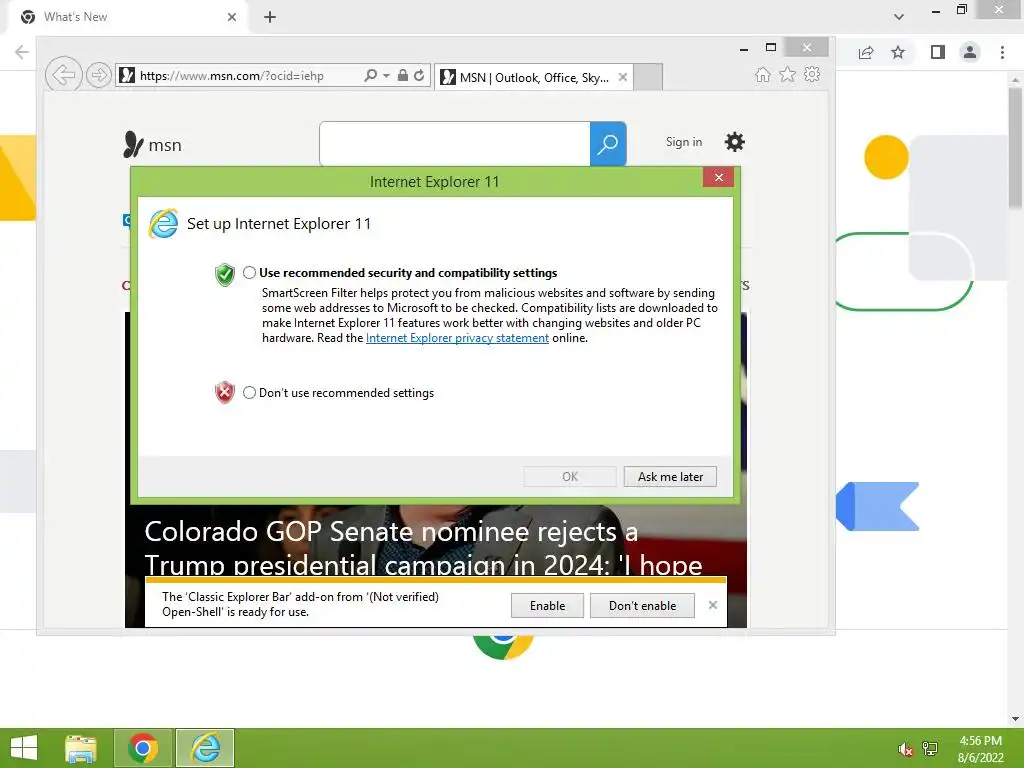Open a new Chrome tab with plus
Viewport: 1024px width, 768px height.
click(x=270, y=17)
